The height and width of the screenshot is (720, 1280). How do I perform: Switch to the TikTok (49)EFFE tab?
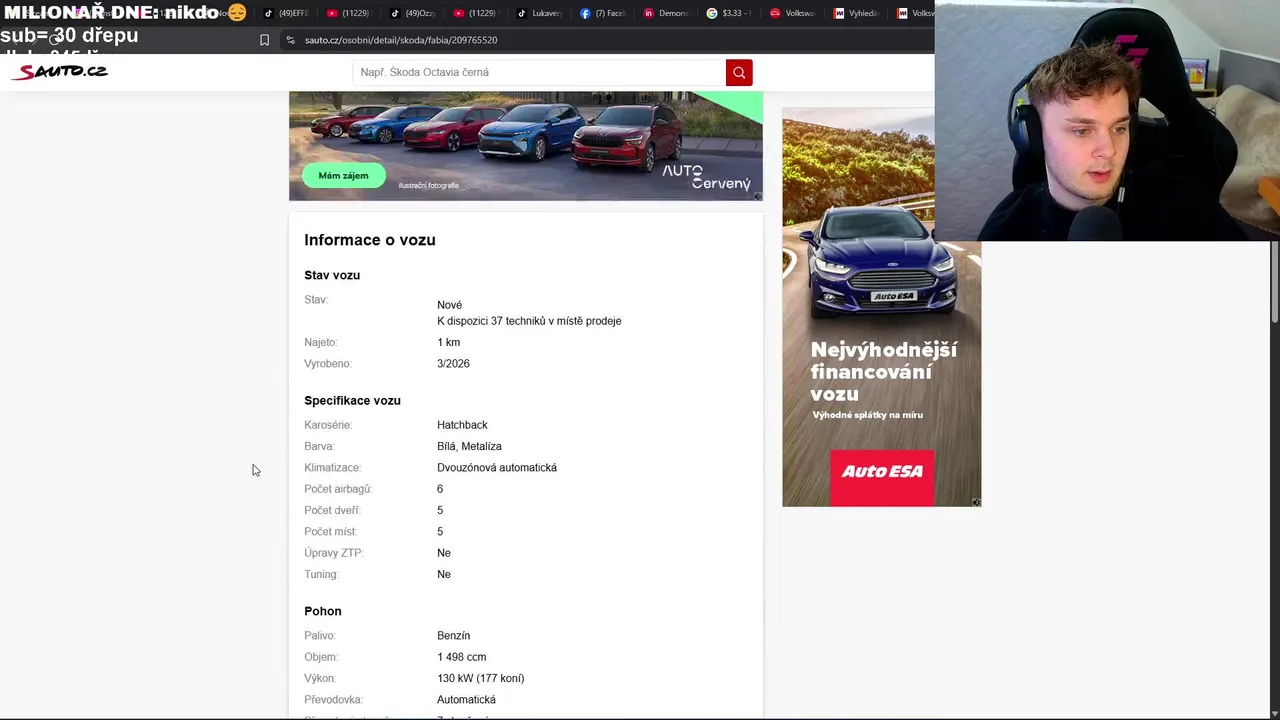[287, 13]
